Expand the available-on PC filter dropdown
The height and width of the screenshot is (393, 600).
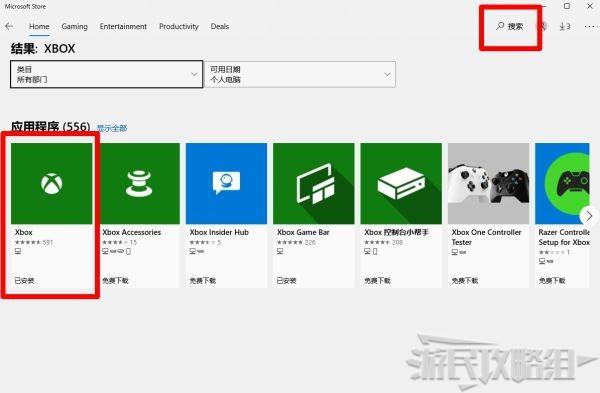tap(300, 74)
